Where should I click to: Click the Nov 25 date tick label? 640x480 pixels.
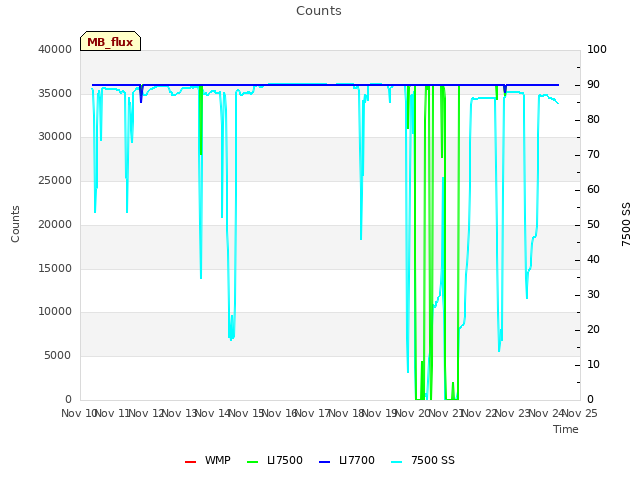click(580, 413)
